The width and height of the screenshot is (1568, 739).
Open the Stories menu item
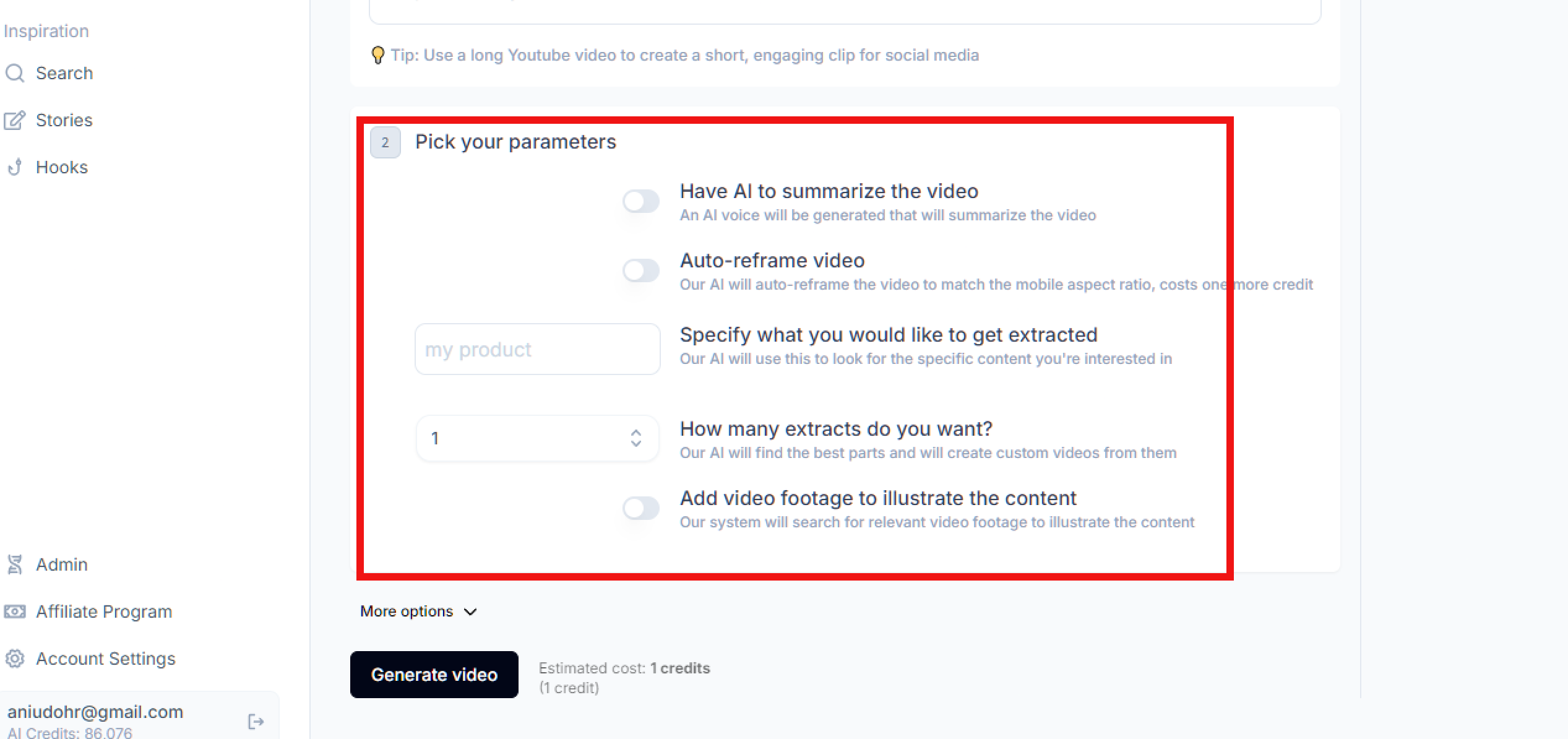click(x=64, y=120)
